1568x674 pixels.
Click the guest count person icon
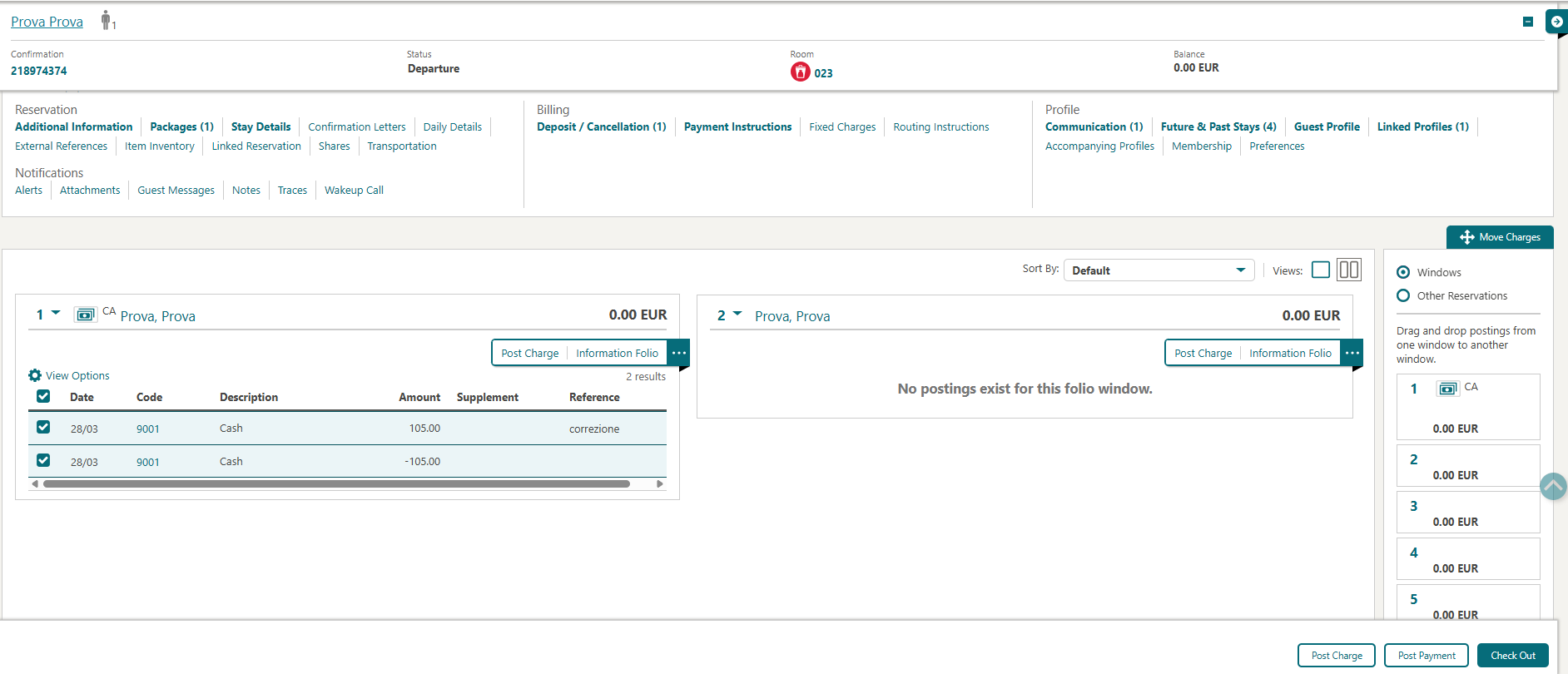tap(106, 21)
